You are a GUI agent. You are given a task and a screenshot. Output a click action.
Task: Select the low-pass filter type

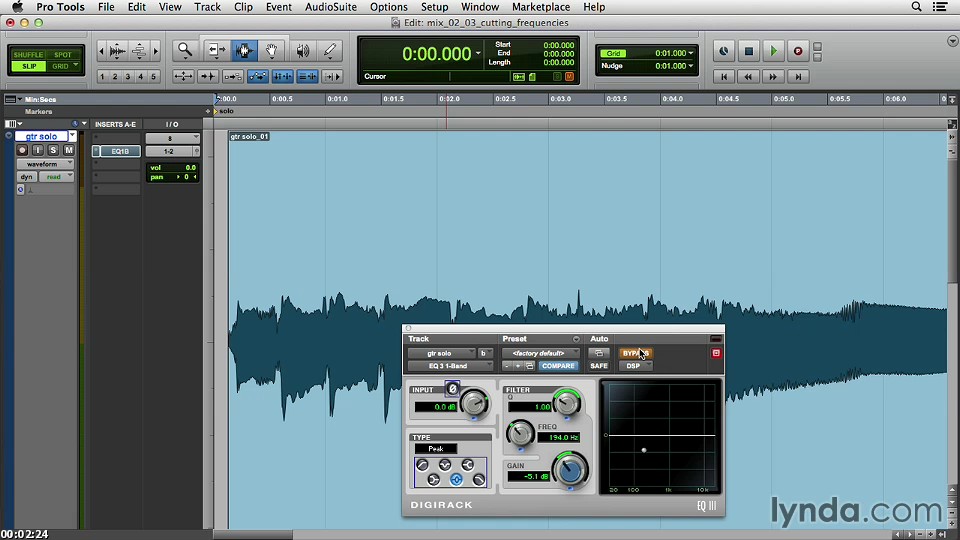click(479, 479)
